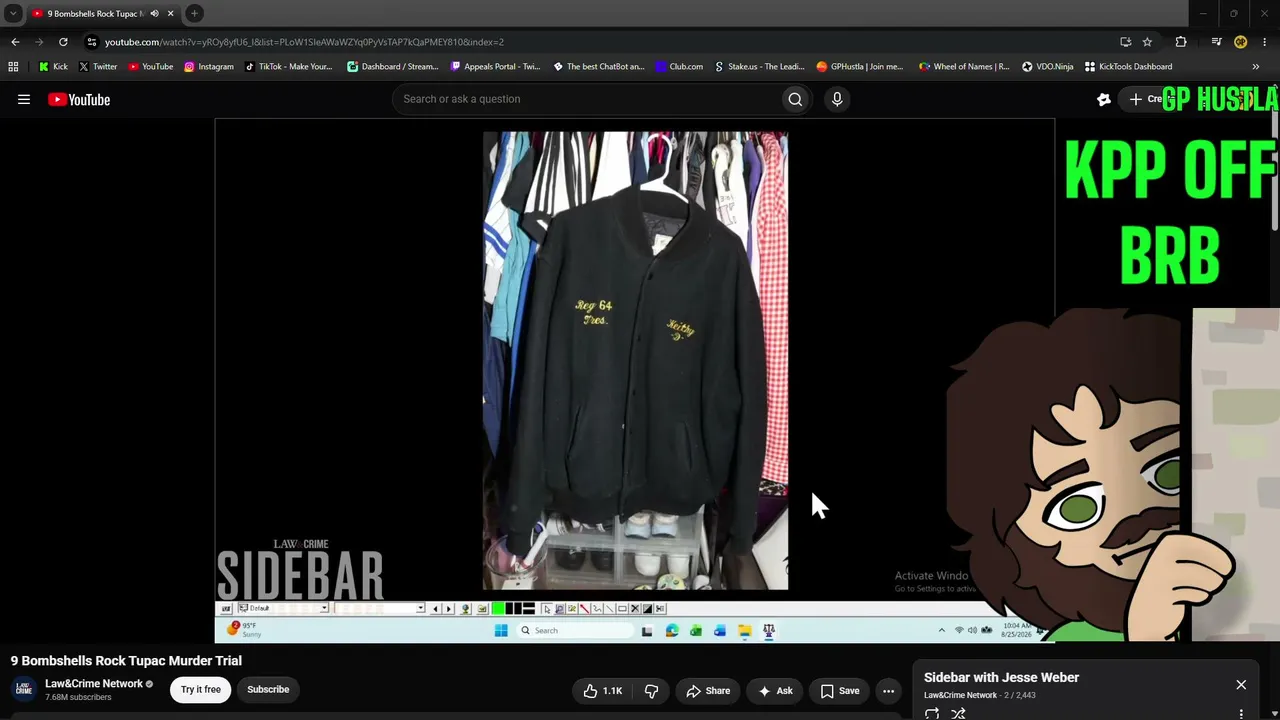This screenshot has height=720, width=1280.
Task: Open the VDO.Ninja bookmark
Action: click(x=1048, y=67)
